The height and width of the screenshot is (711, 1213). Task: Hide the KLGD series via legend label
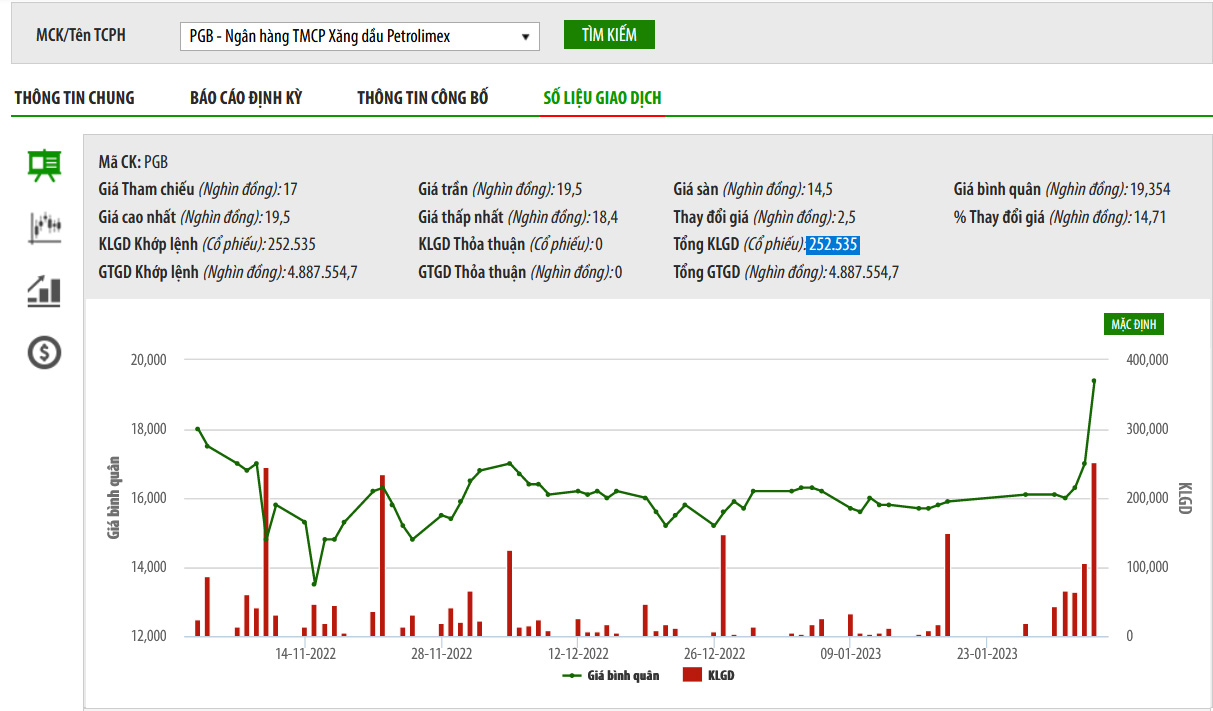tap(721, 676)
